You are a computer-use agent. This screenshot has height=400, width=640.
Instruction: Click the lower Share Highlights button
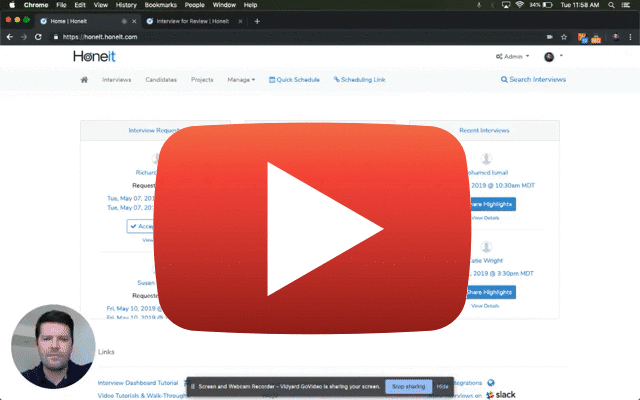click(x=491, y=292)
